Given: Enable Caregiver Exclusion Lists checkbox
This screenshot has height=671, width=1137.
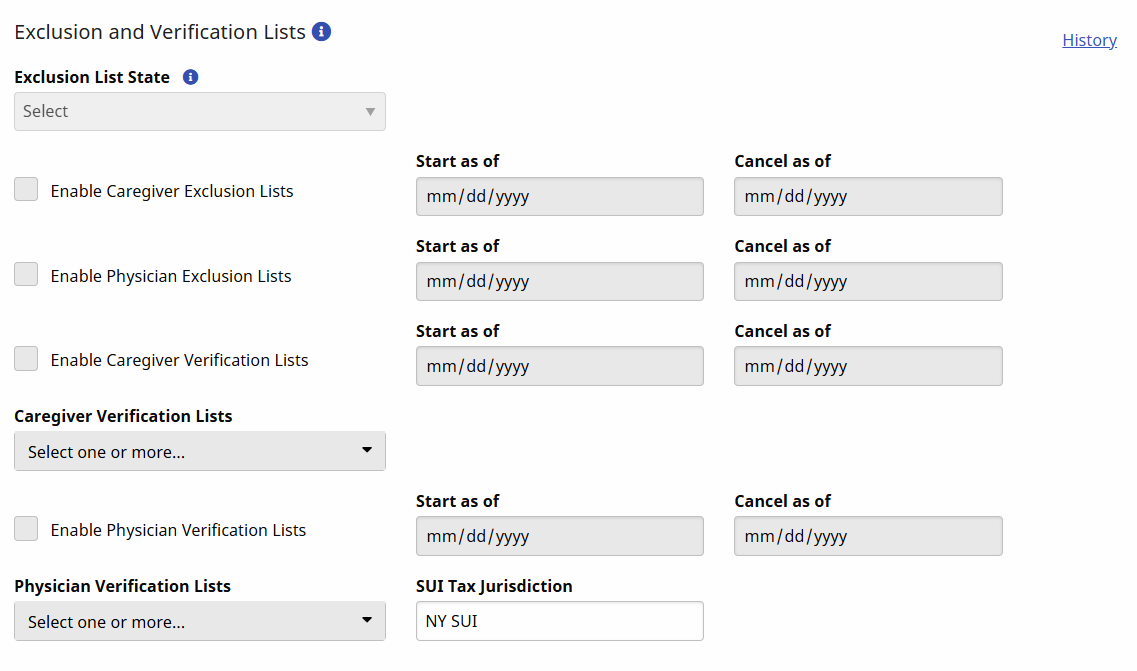Looking at the screenshot, I should 26,190.
